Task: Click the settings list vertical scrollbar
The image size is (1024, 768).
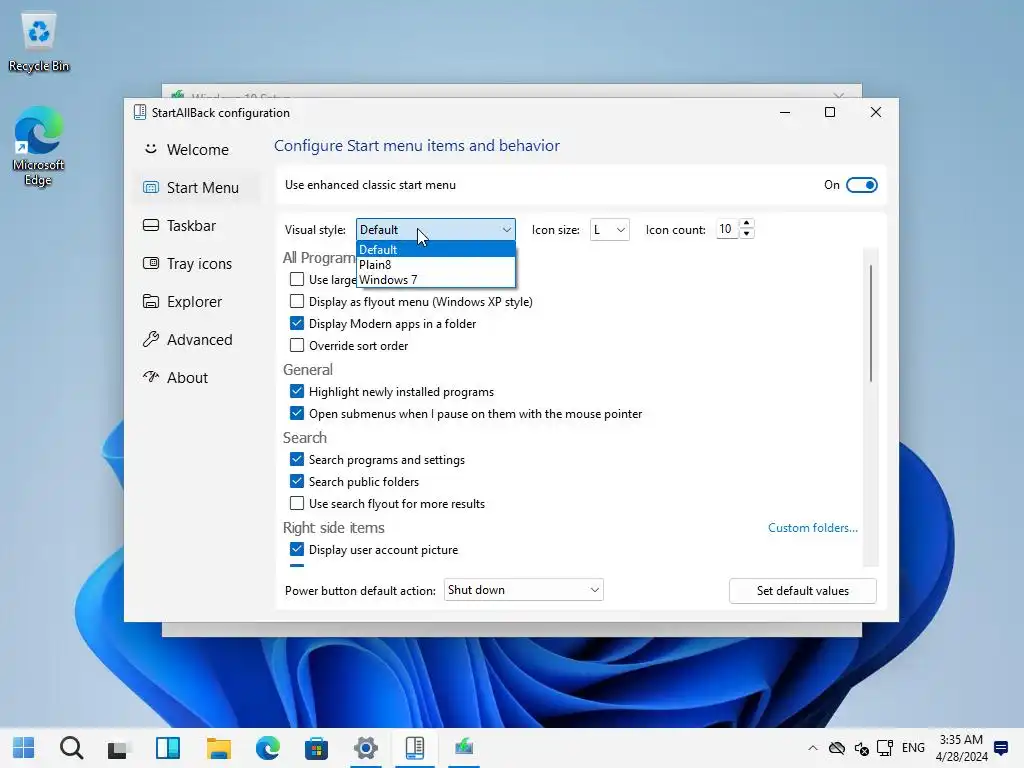Action: pos(871,323)
